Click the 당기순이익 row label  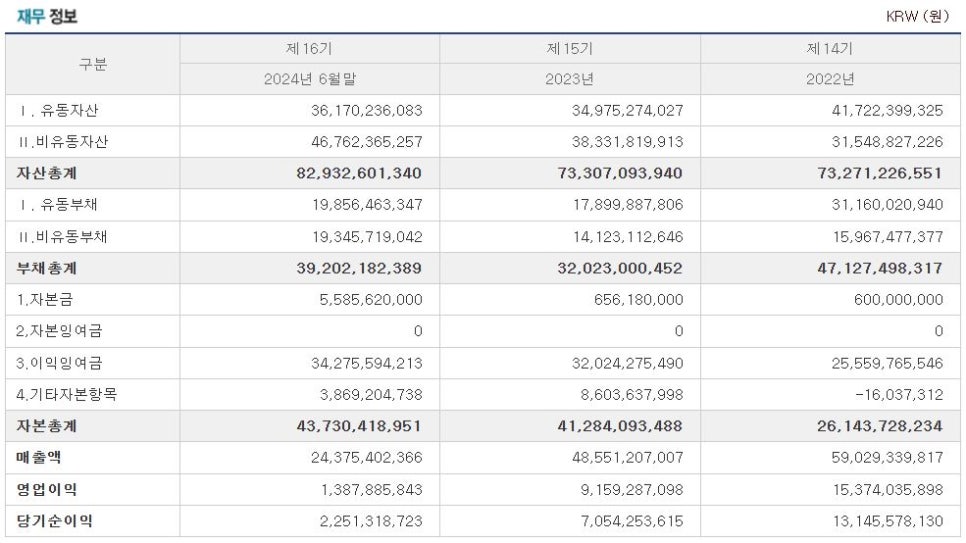[54, 521]
